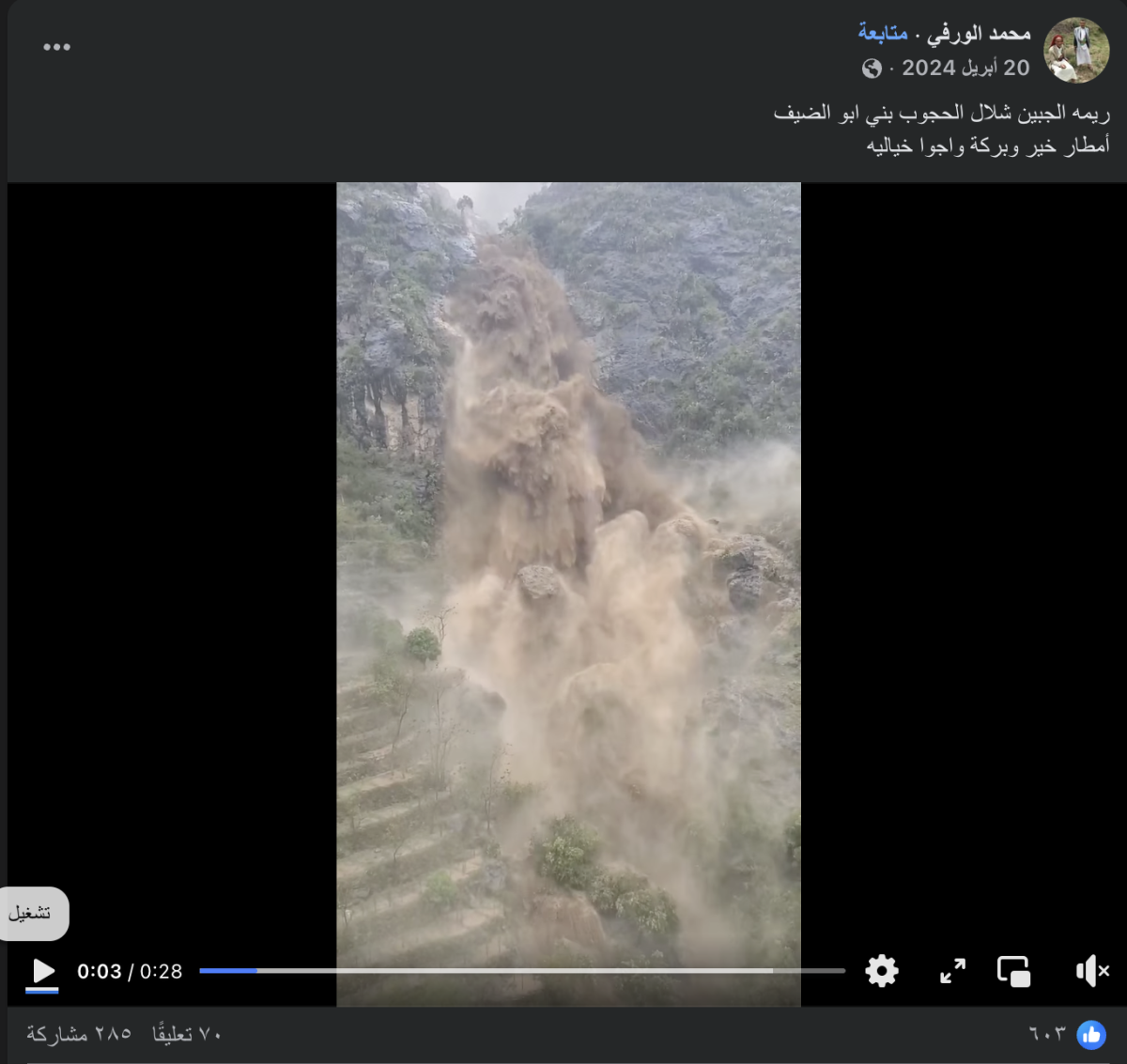Open the ٦٠٣ reactions count list
The width and height of the screenshot is (1127, 1064).
(1047, 1034)
